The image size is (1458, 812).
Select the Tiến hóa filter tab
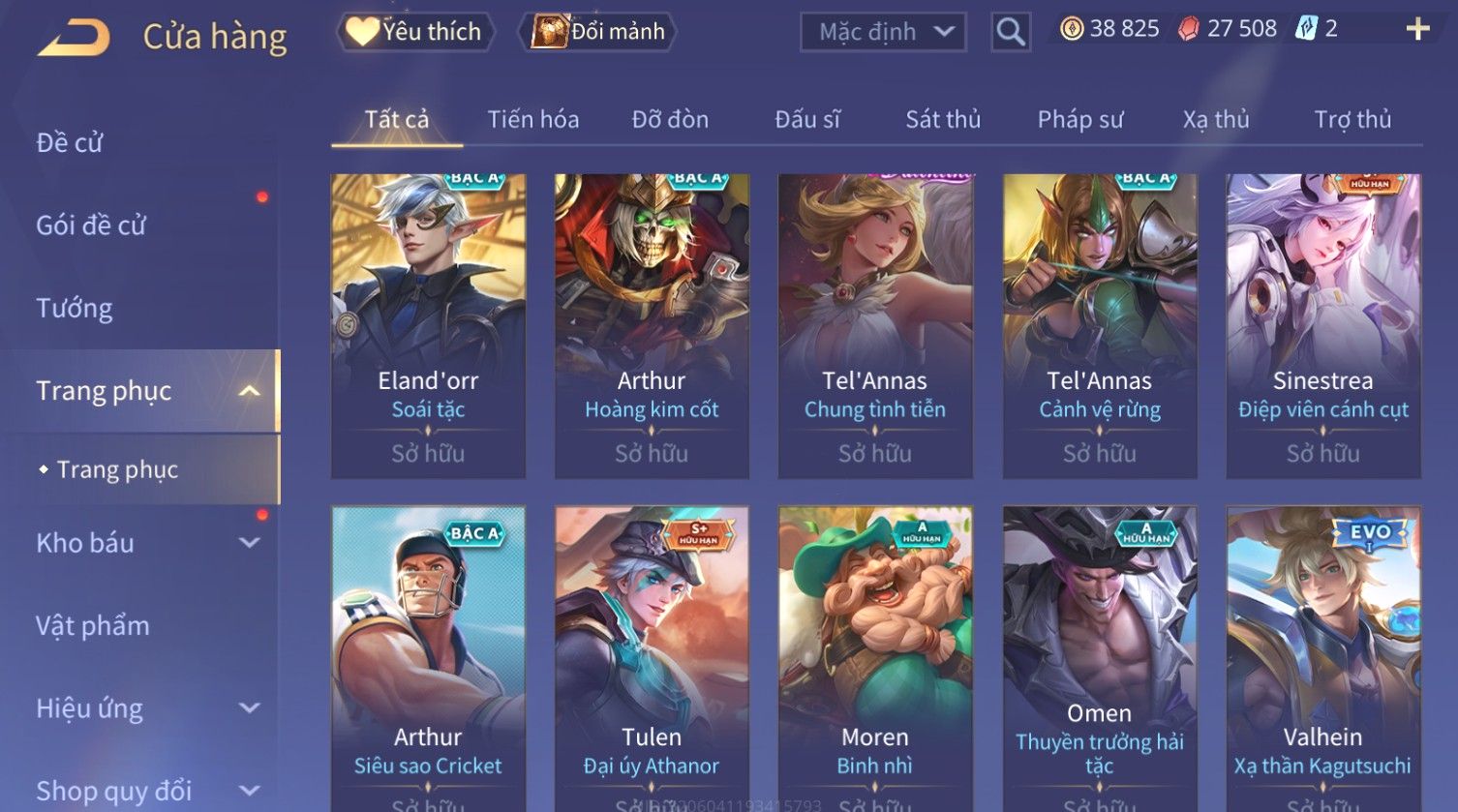[x=532, y=119]
